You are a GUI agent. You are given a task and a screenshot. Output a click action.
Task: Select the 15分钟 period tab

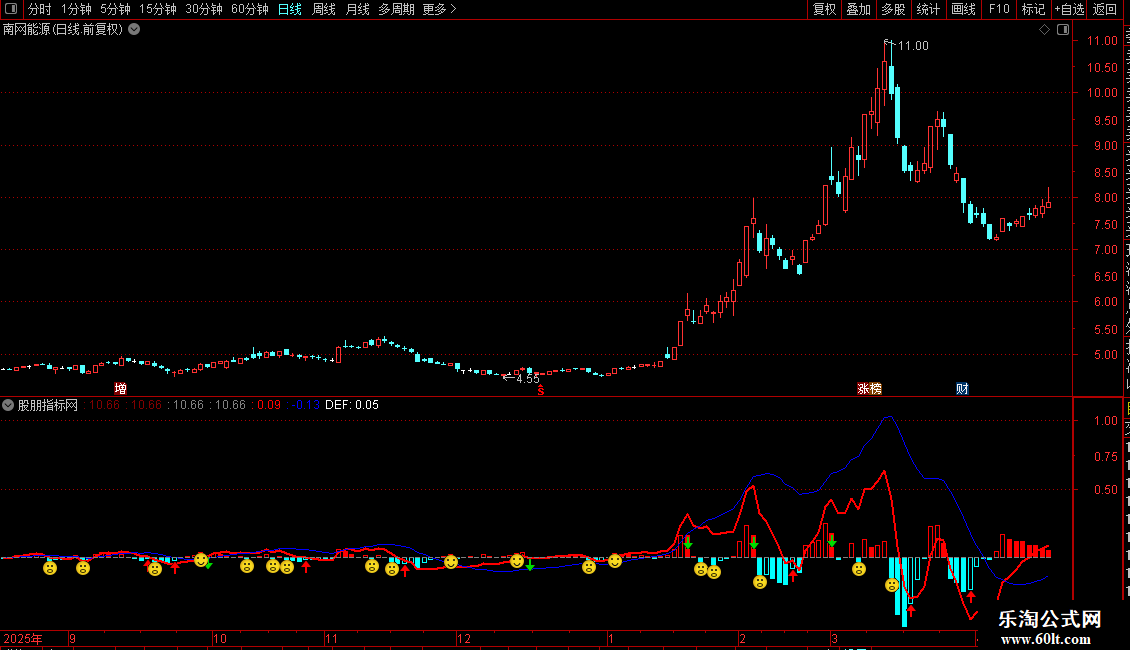pyautogui.click(x=157, y=9)
